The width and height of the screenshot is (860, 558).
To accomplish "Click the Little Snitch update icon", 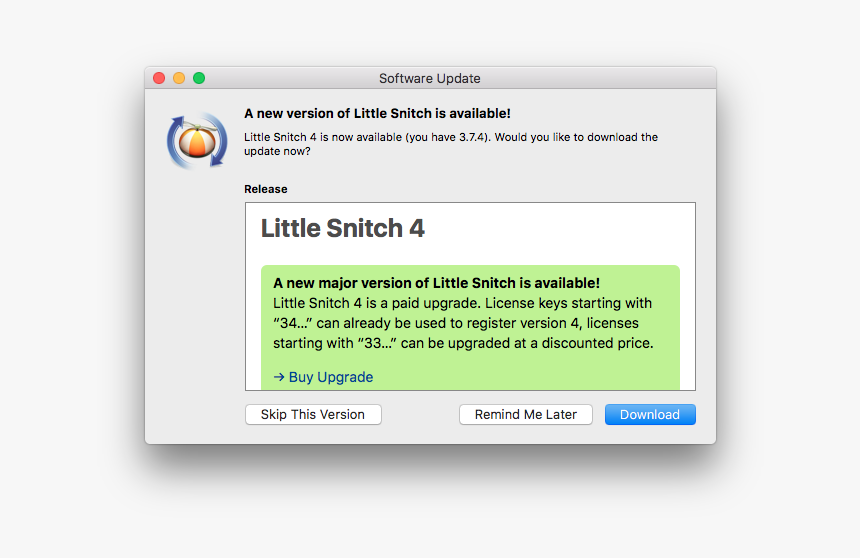I will pos(197,140).
